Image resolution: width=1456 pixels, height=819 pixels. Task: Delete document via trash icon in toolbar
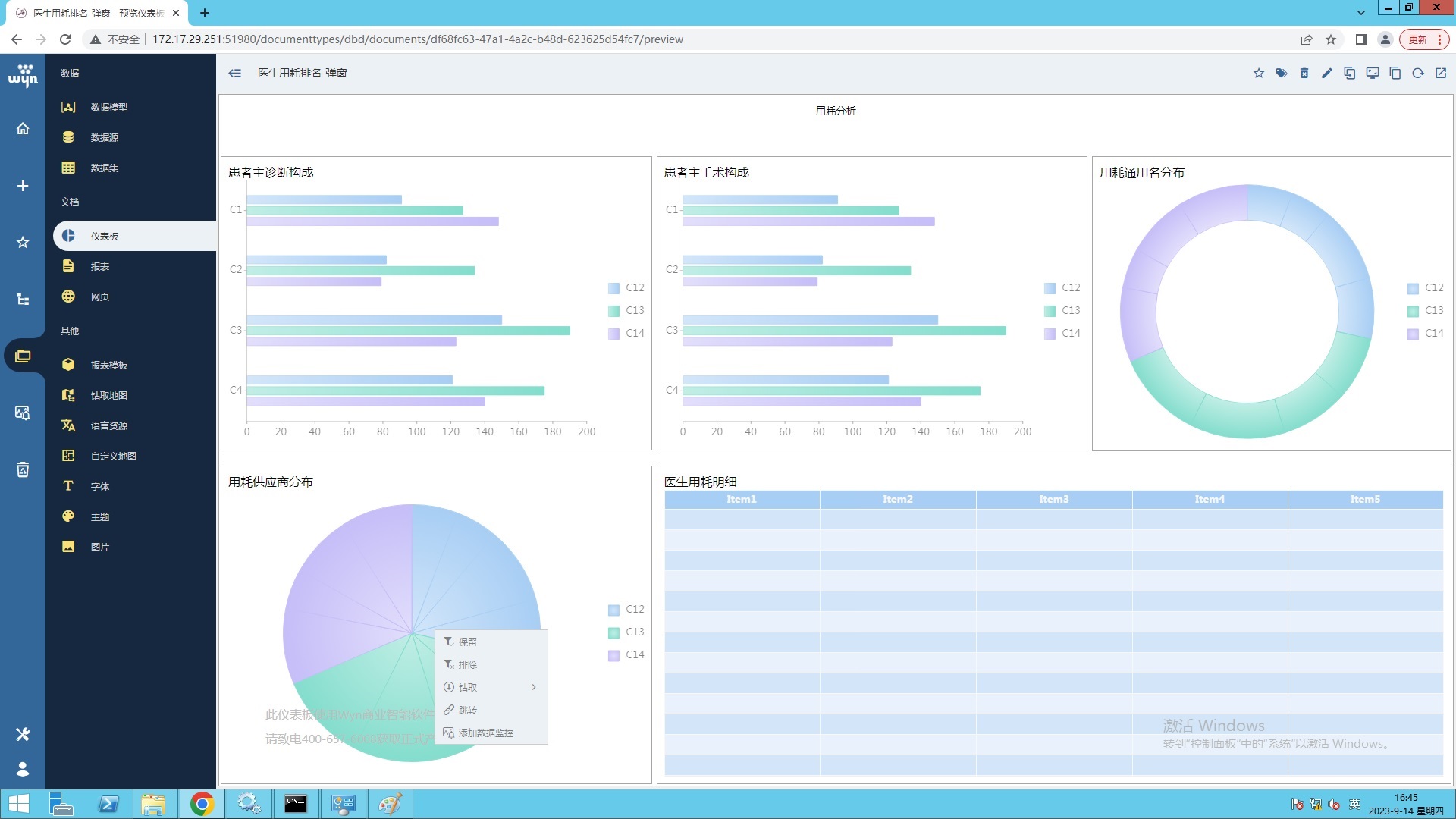coord(1304,74)
